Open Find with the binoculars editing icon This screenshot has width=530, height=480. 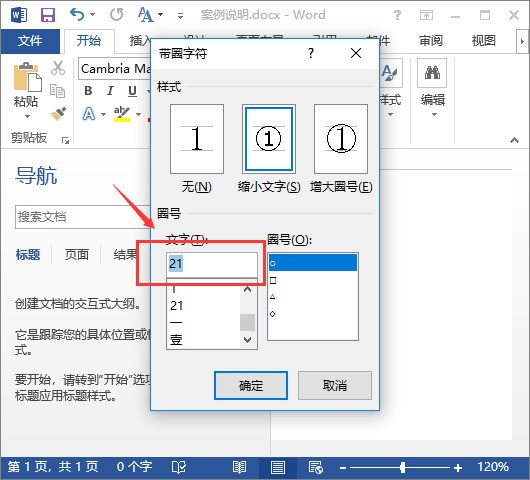click(432, 73)
